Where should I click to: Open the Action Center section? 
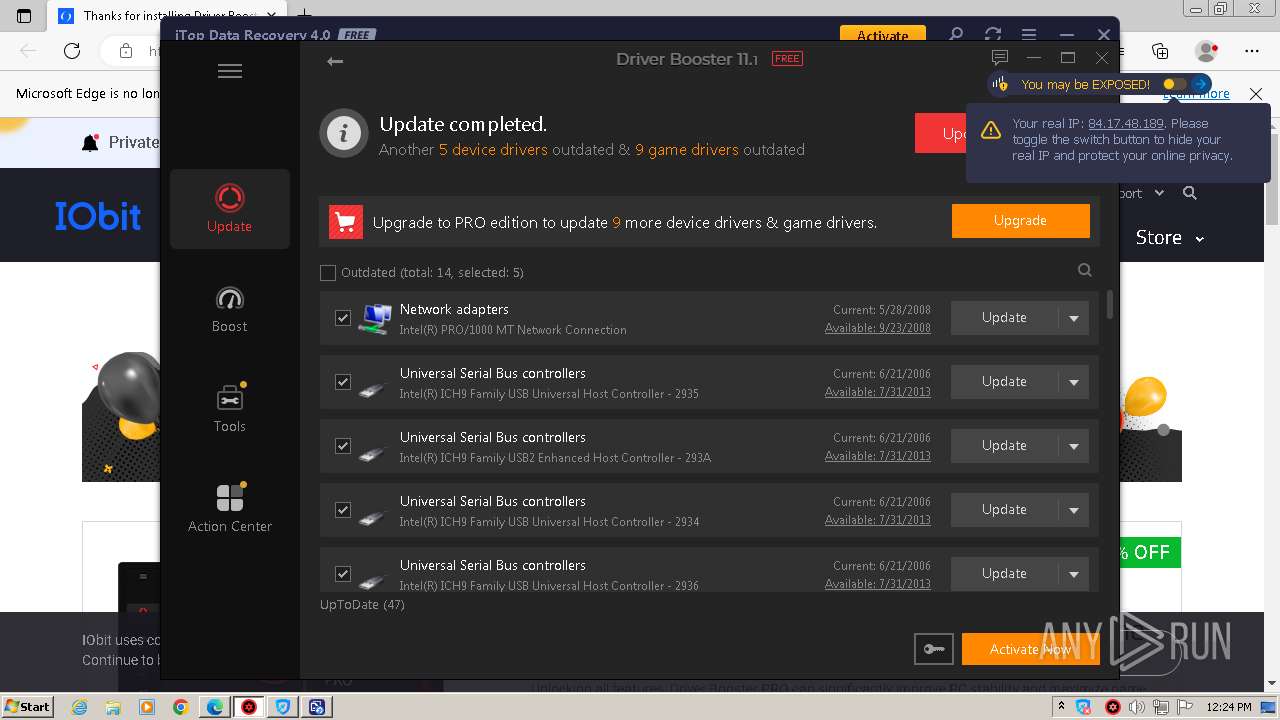pos(230,508)
